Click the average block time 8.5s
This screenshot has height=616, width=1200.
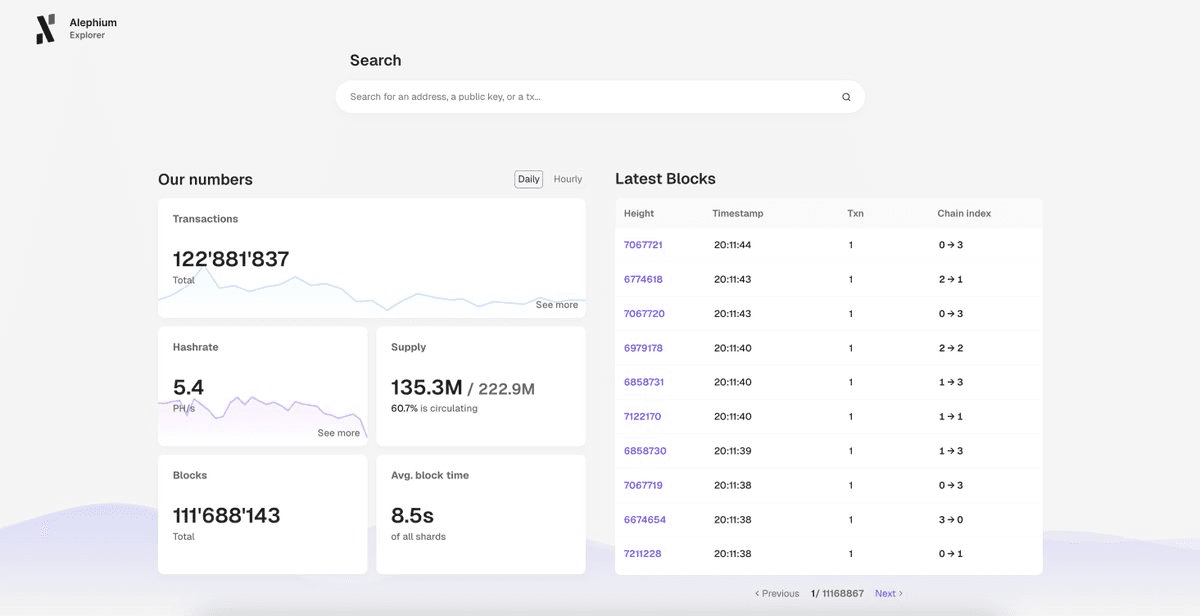[412, 516]
